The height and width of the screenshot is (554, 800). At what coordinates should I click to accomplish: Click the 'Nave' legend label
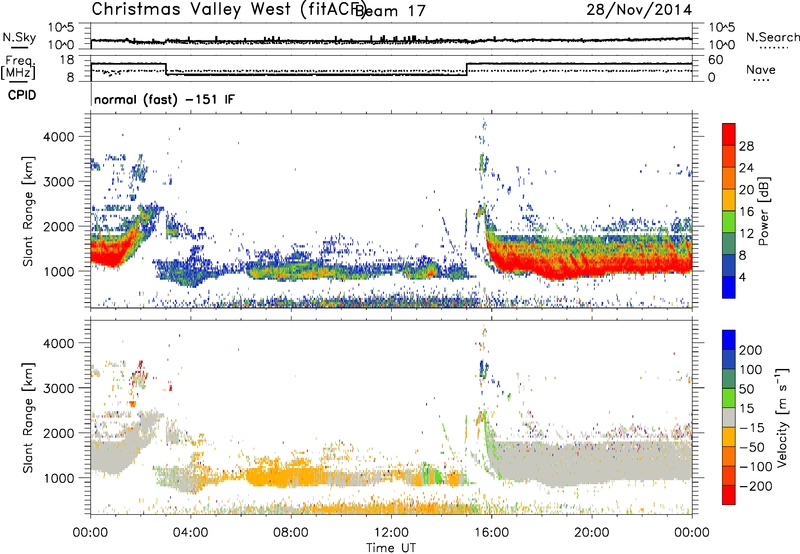[761, 70]
